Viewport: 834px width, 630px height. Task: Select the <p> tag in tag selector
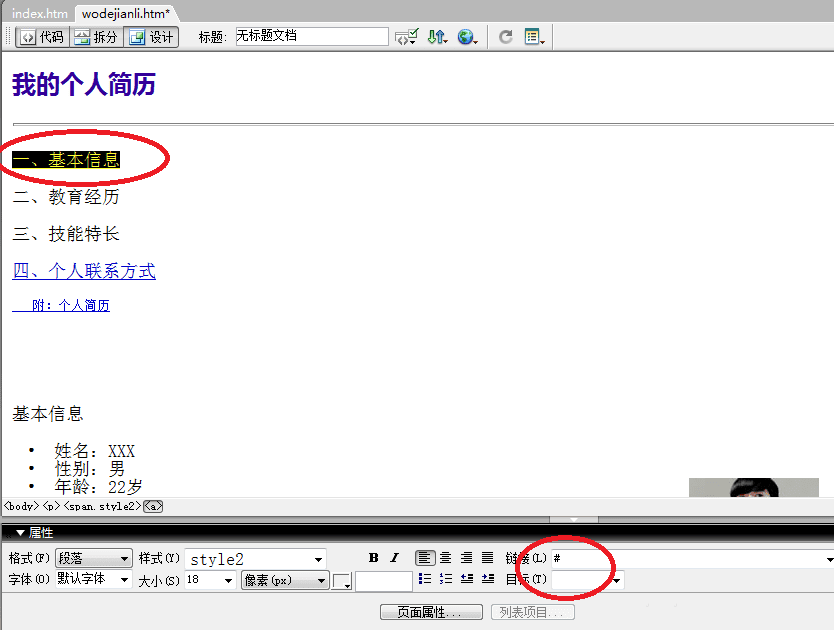[x=52, y=506]
